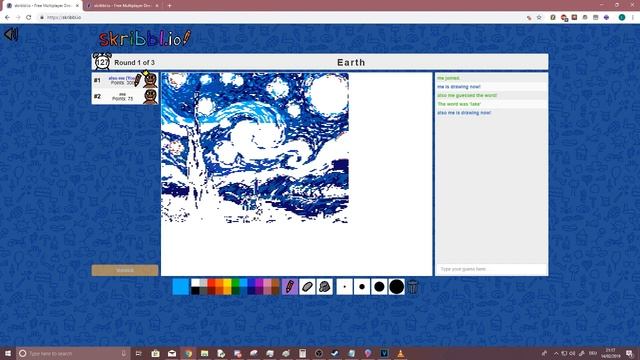Pick the pink color swatch
Image resolution: width=640 pixels, height=360 pixels.
tap(267, 282)
